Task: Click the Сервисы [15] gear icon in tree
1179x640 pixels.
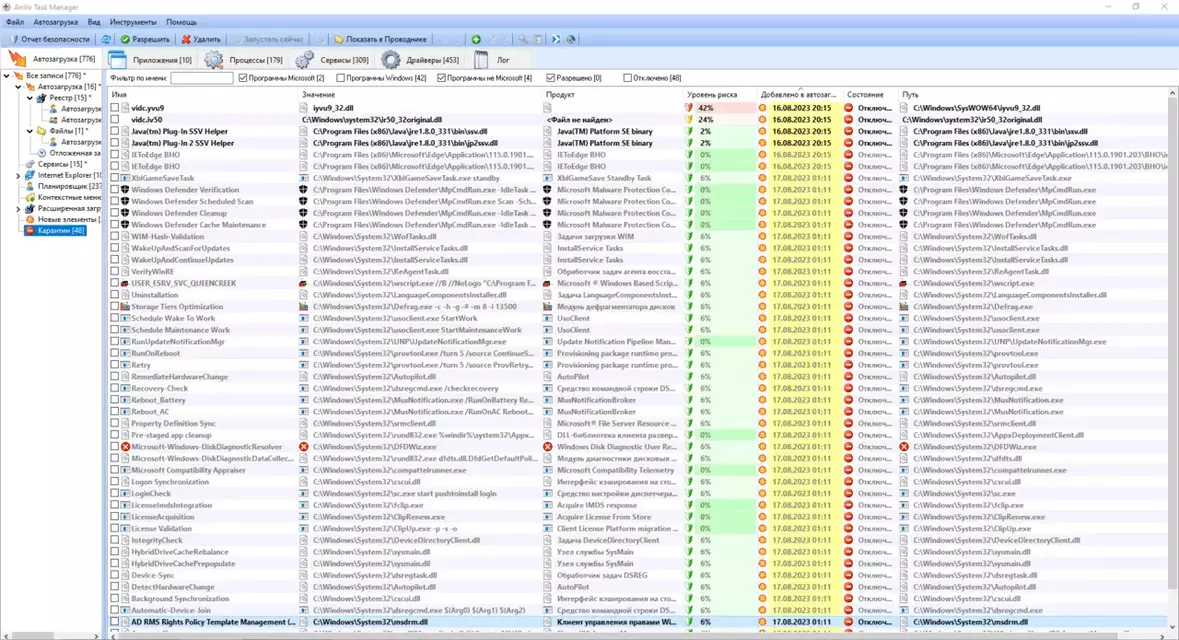Action: [x=29, y=164]
